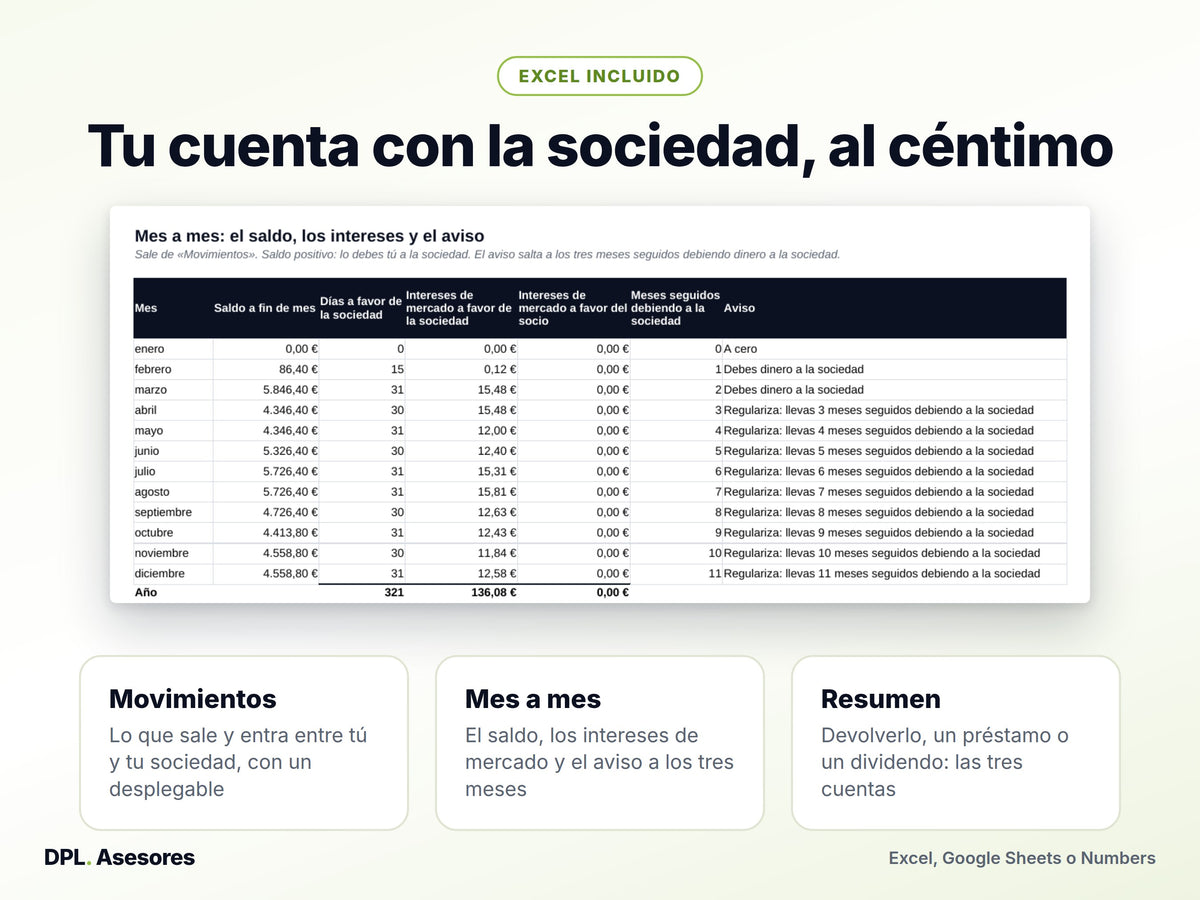This screenshot has width=1200, height=900.
Task: Open the 'Resumen' card
Action: click(956, 743)
